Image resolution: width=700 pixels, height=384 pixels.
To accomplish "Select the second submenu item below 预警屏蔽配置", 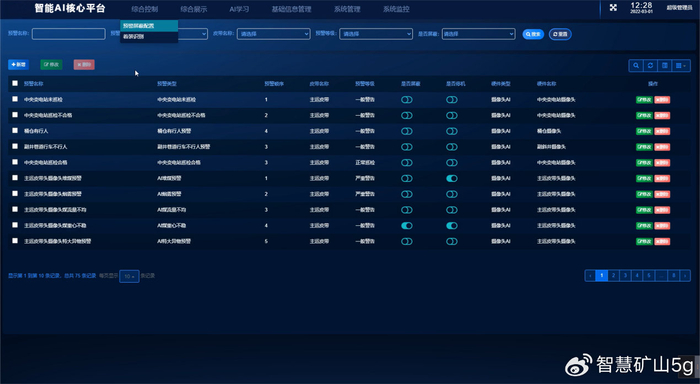I will 149,37.
